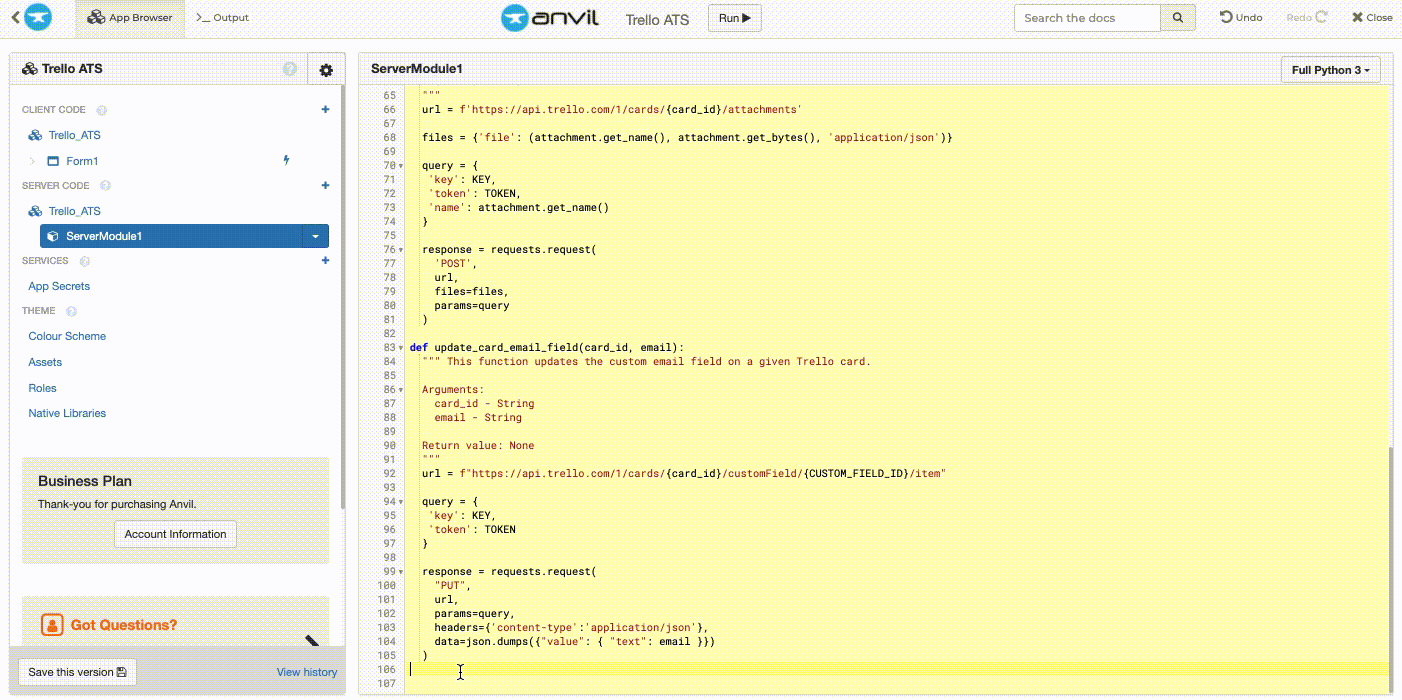Switch to the Output tab
The height and width of the screenshot is (700, 1402).
click(223, 18)
